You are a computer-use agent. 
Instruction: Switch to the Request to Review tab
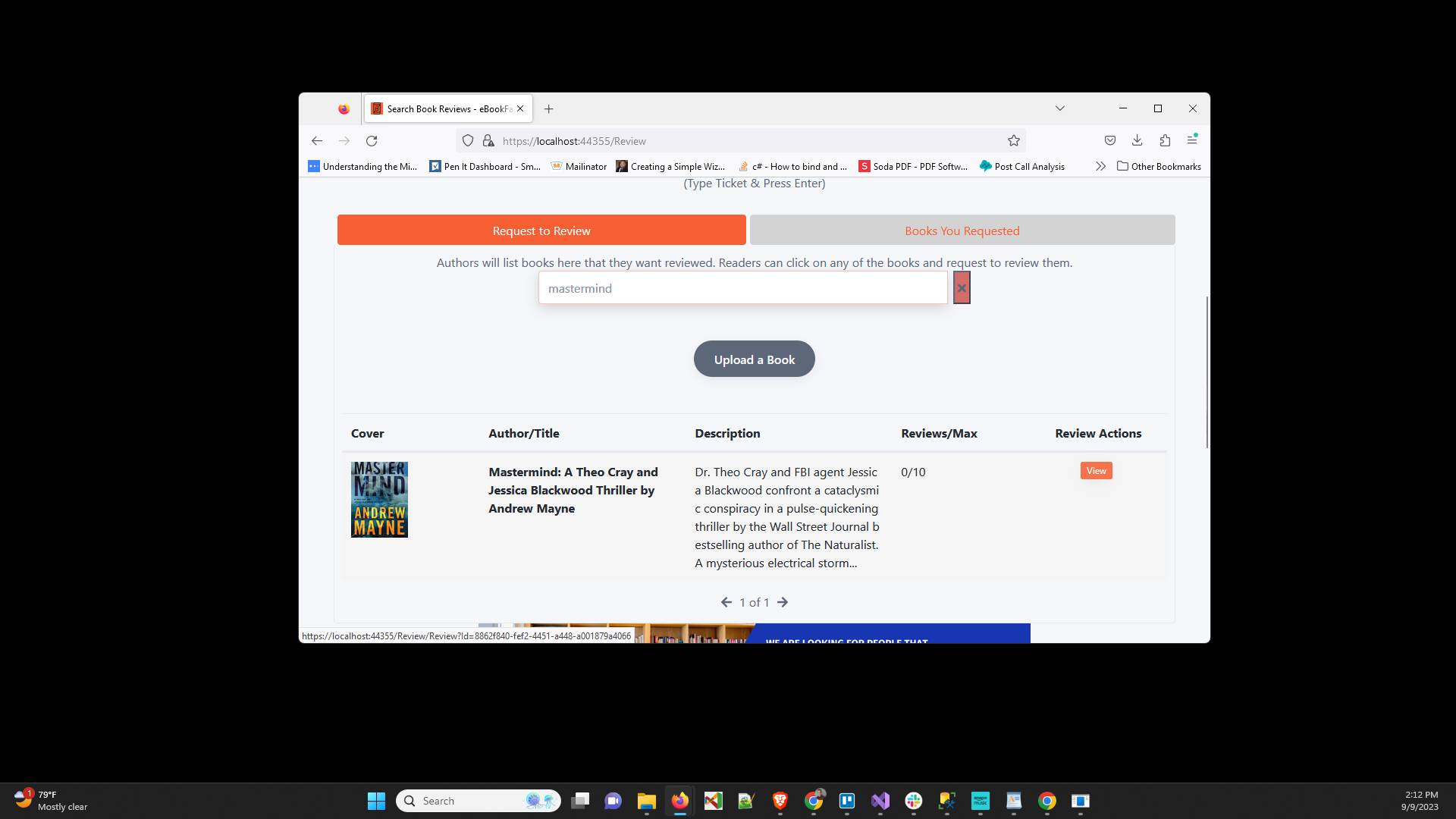coord(541,230)
